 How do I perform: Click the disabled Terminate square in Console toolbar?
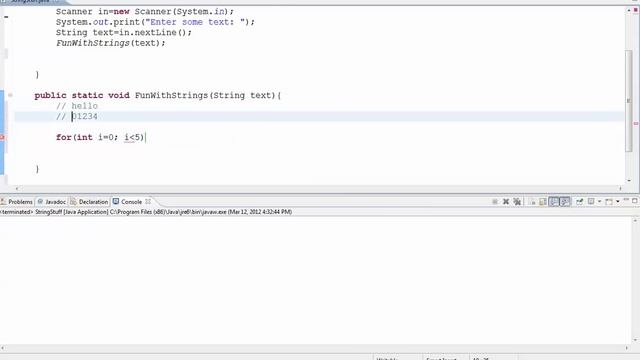(495, 202)
